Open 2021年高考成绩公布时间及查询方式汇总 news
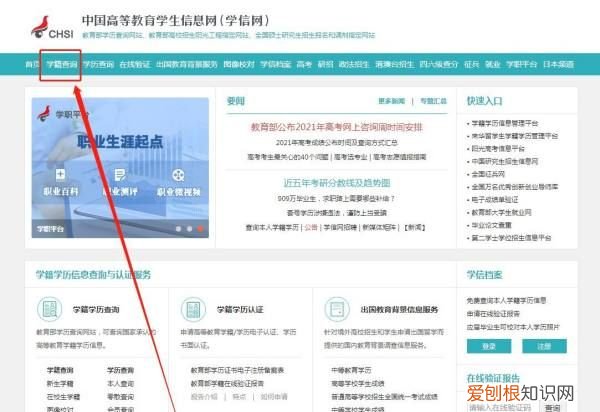 pyautogui.click(x=337, y=143)
